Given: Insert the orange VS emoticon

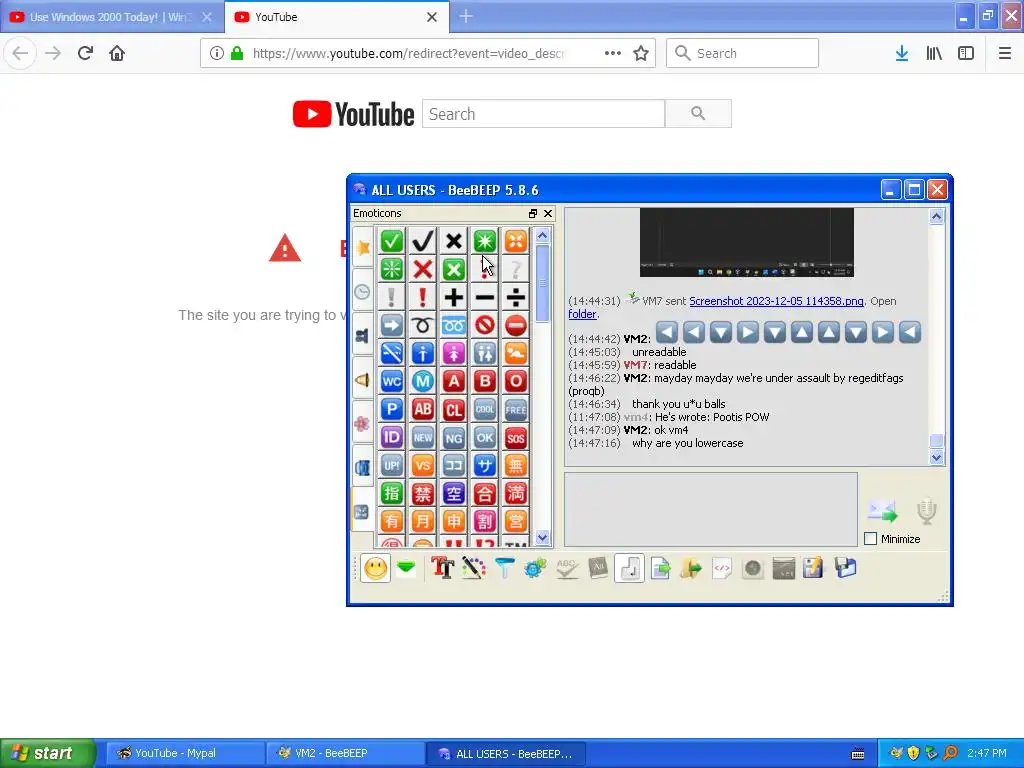Looking at the screenshot, I should [423, 466].
